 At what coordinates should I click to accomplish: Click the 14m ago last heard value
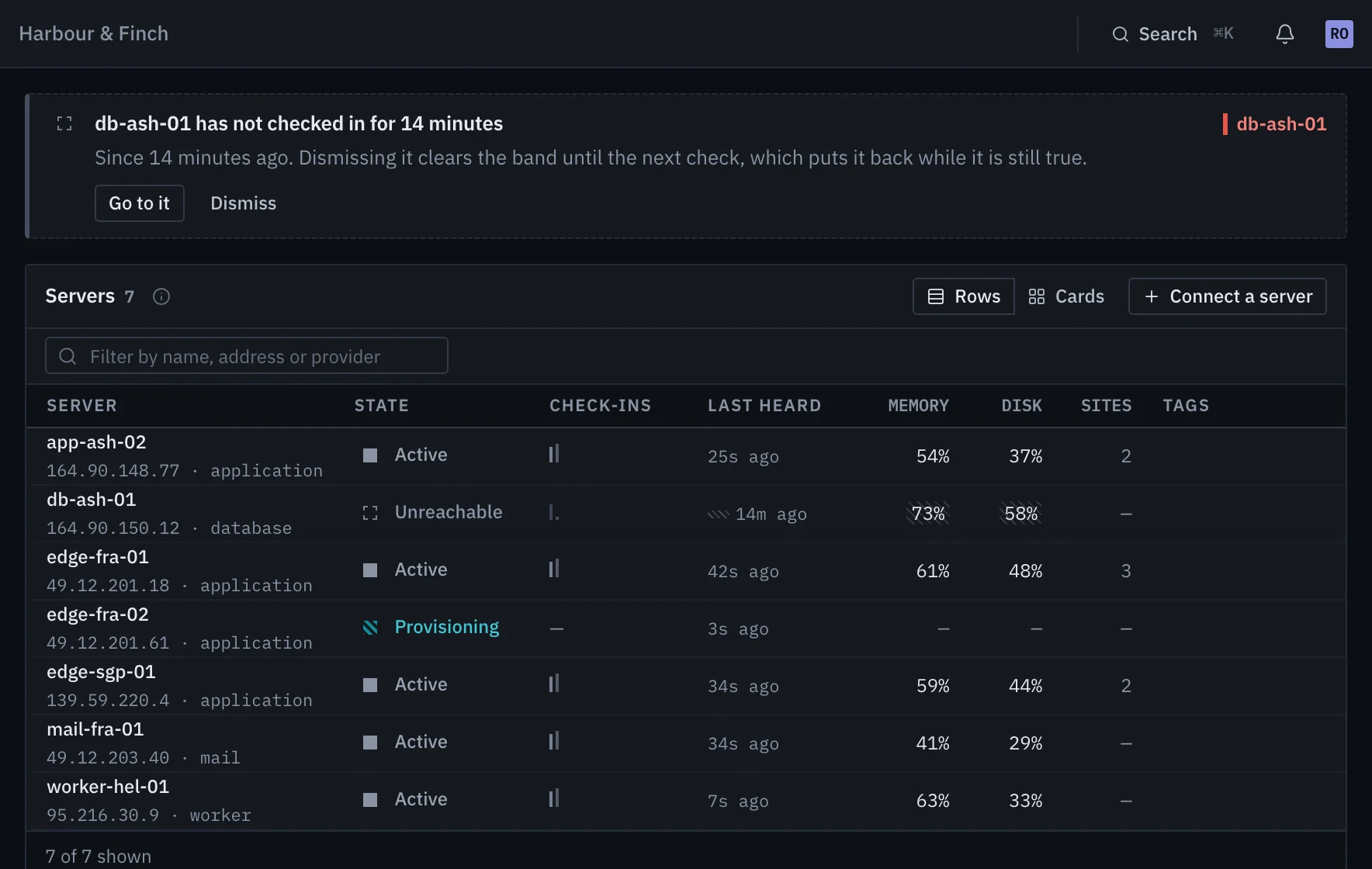click(771, 514)
